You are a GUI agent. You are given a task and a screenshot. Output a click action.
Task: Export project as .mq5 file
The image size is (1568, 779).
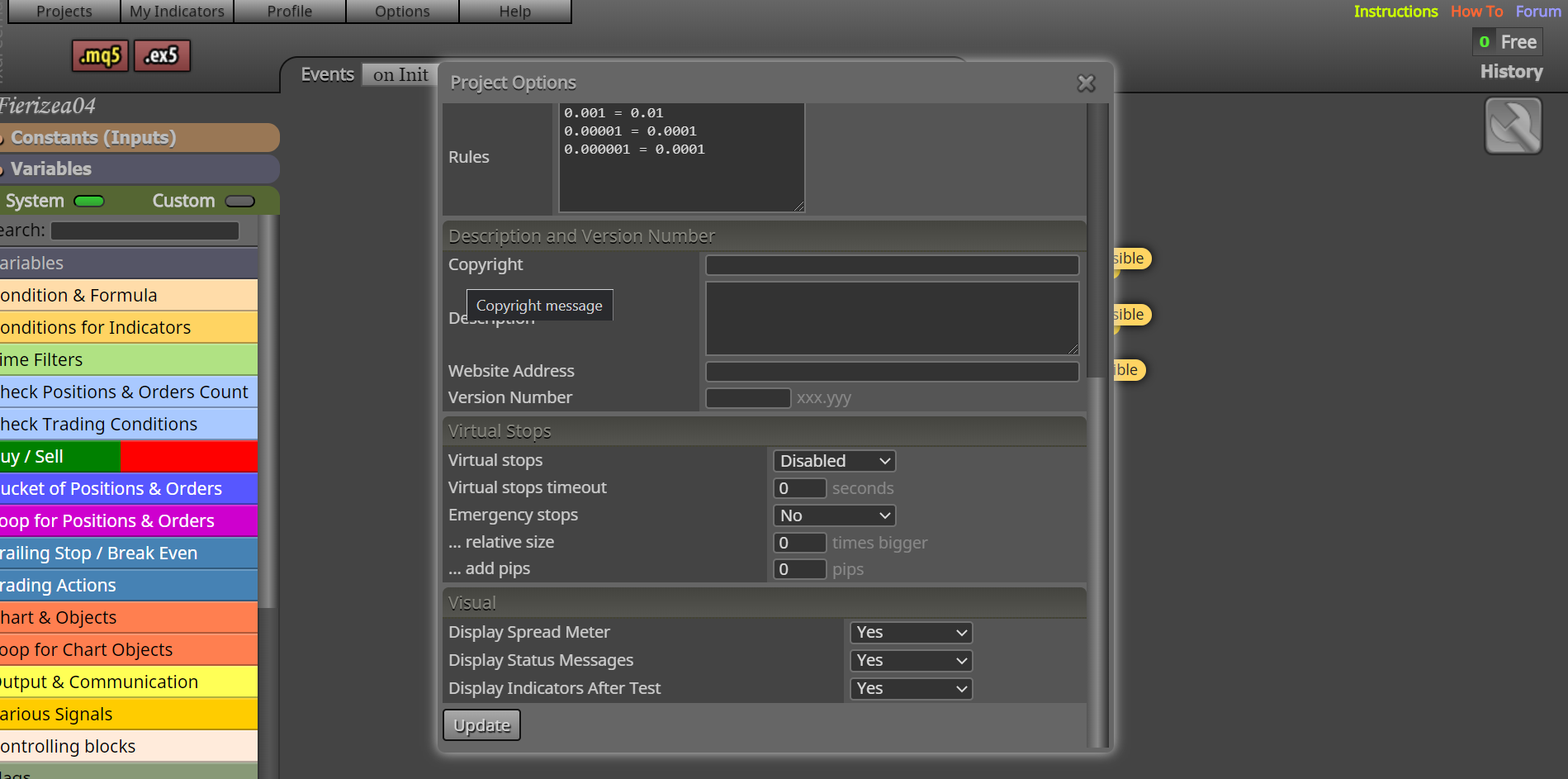click(100, 55)
